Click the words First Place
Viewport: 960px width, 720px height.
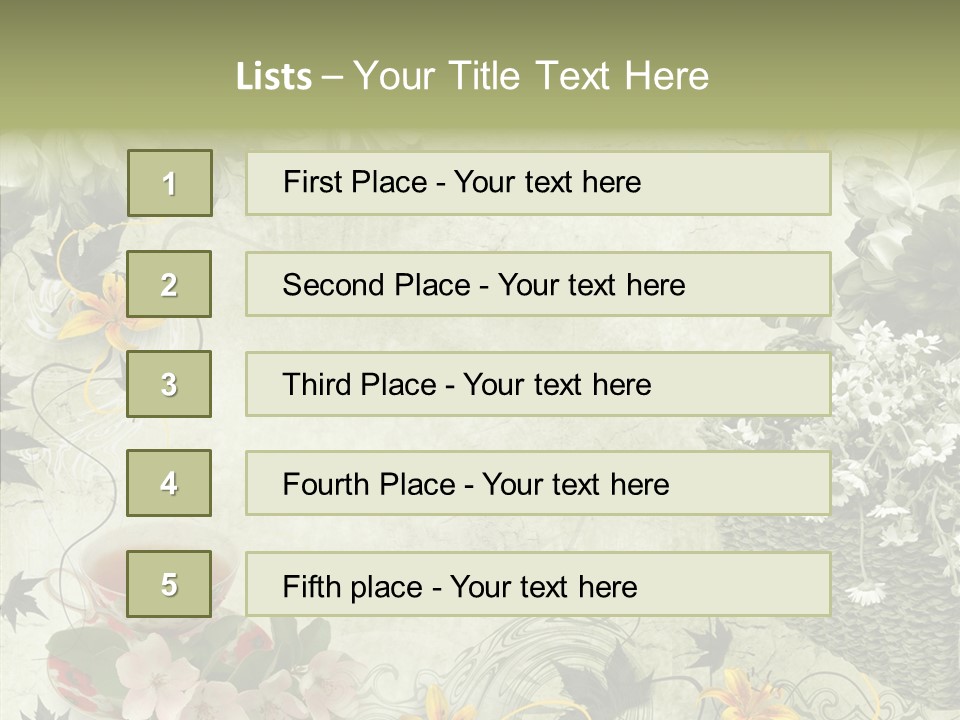[355, 182]
